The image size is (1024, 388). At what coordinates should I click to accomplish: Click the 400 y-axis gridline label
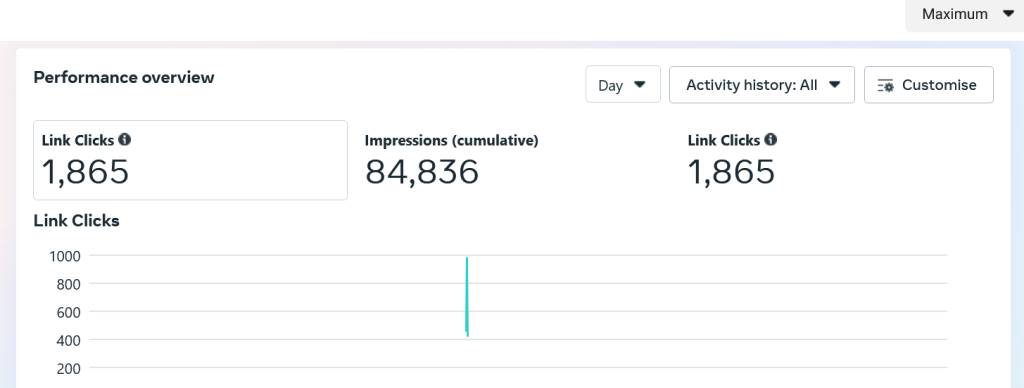pyautogui.click(x=68, y=340)
